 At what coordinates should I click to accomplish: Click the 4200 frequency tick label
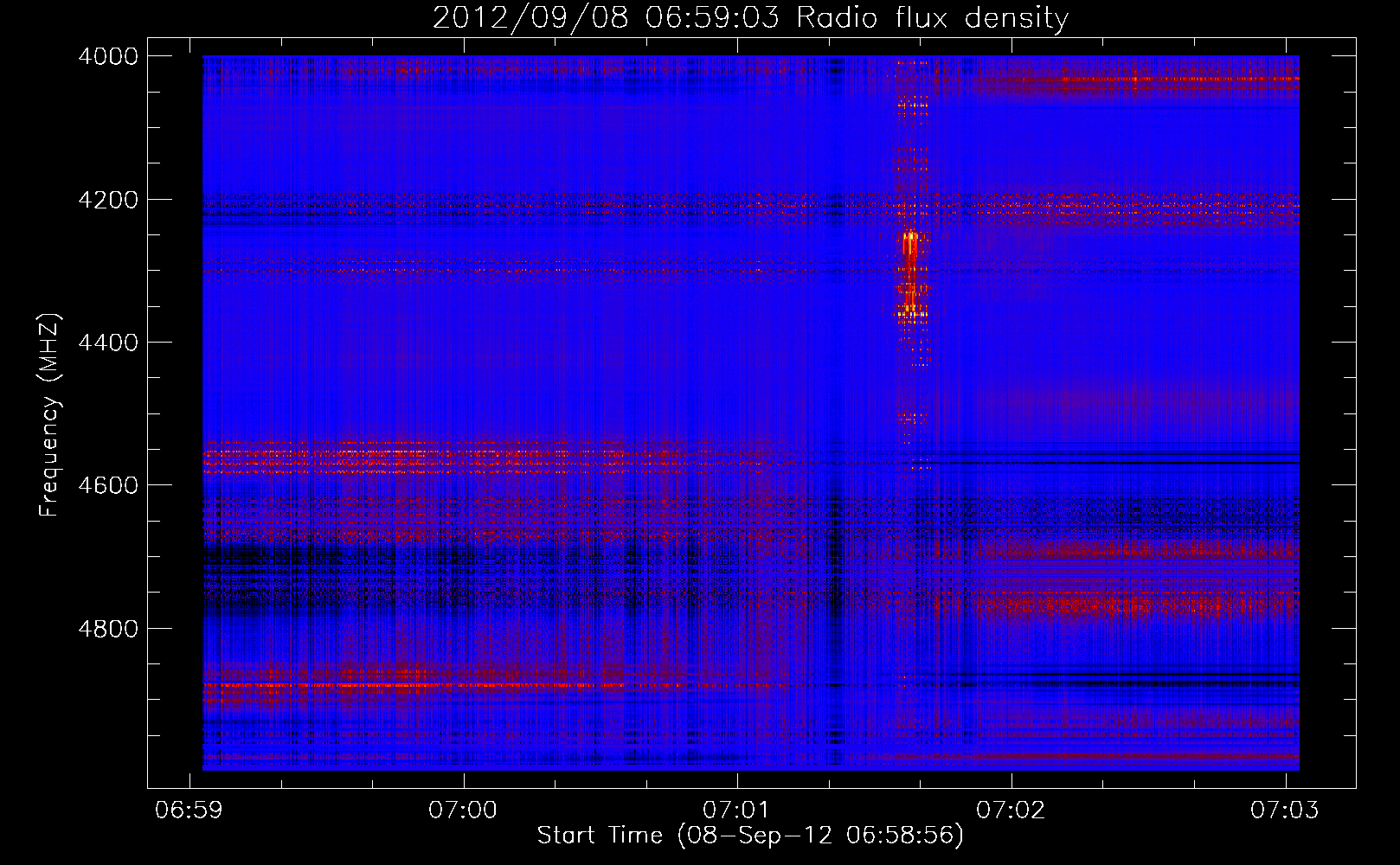point(108,200)
